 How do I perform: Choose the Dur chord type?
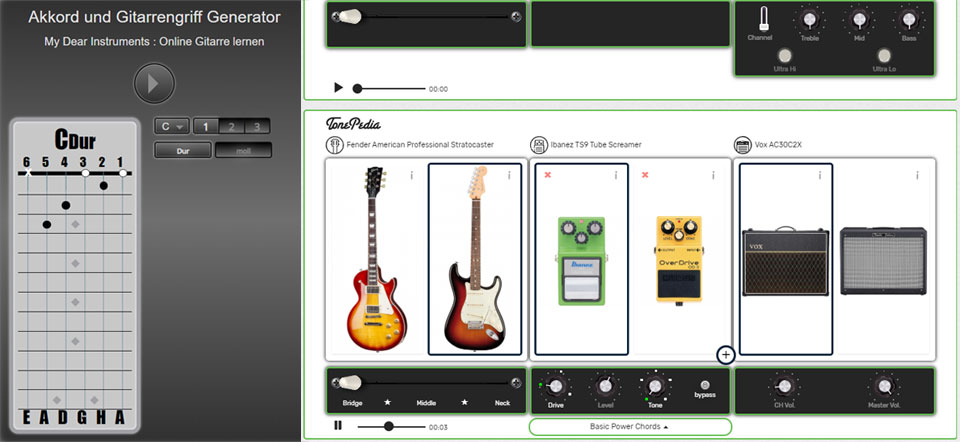pos(183,150)
